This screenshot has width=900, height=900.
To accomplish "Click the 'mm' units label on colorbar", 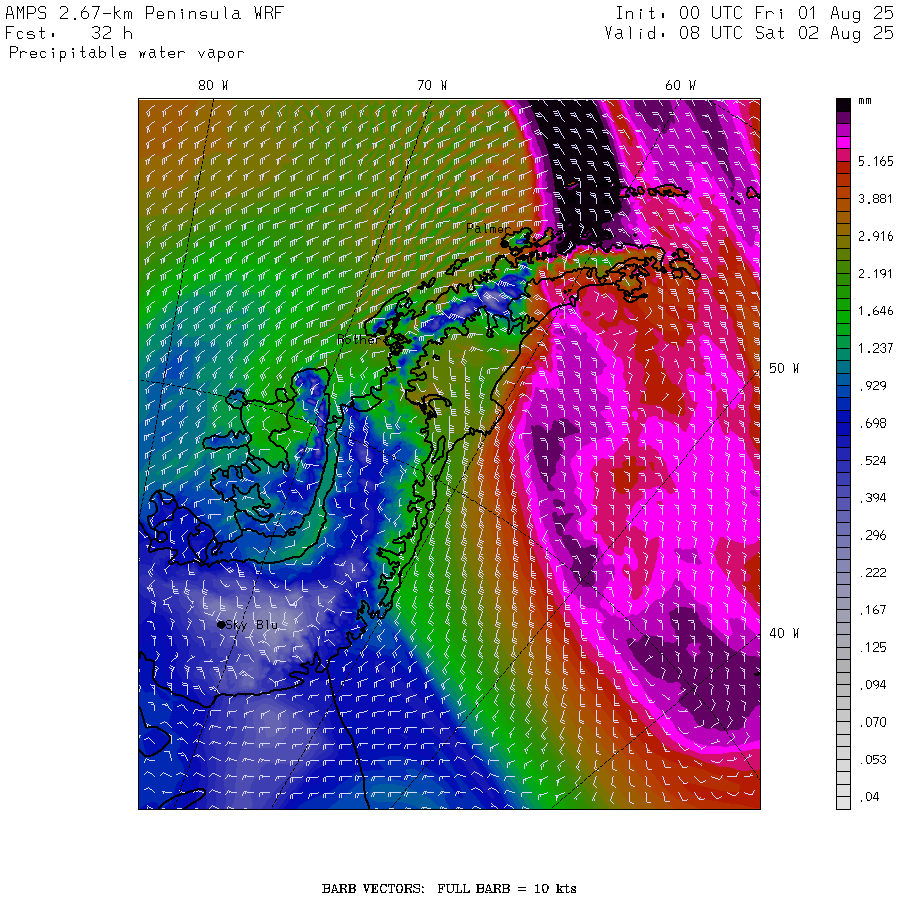I will [x=864, y=101].
